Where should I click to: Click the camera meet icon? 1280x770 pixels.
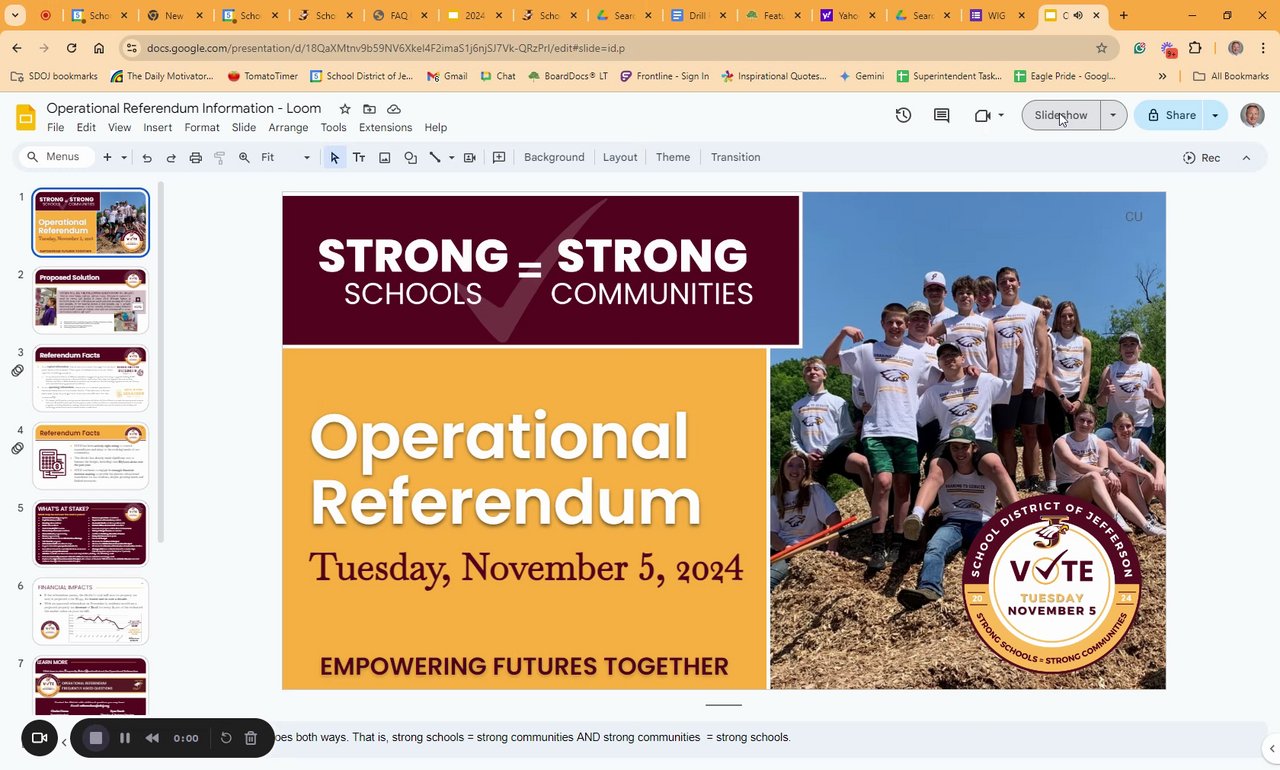click(x=982, y=115)
